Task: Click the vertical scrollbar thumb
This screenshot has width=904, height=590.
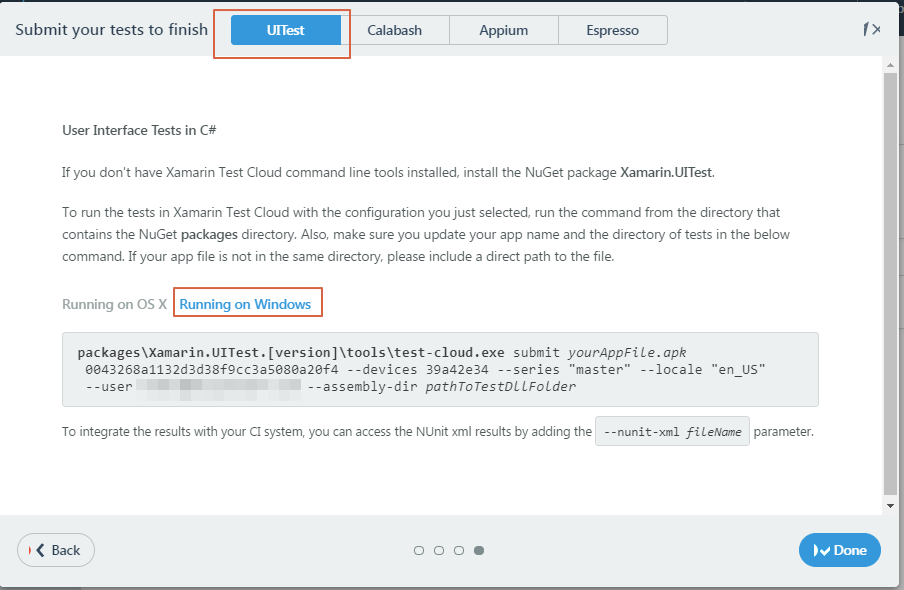Action: [890, 283]
